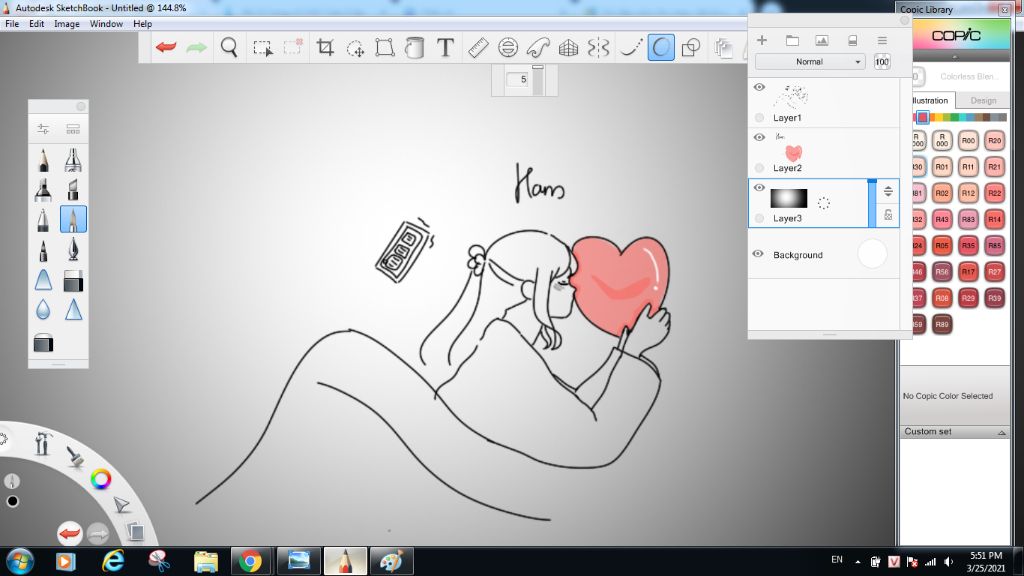Select the Pencil brush in palette
Screen dimensions: 1024x576
(43, 159)
